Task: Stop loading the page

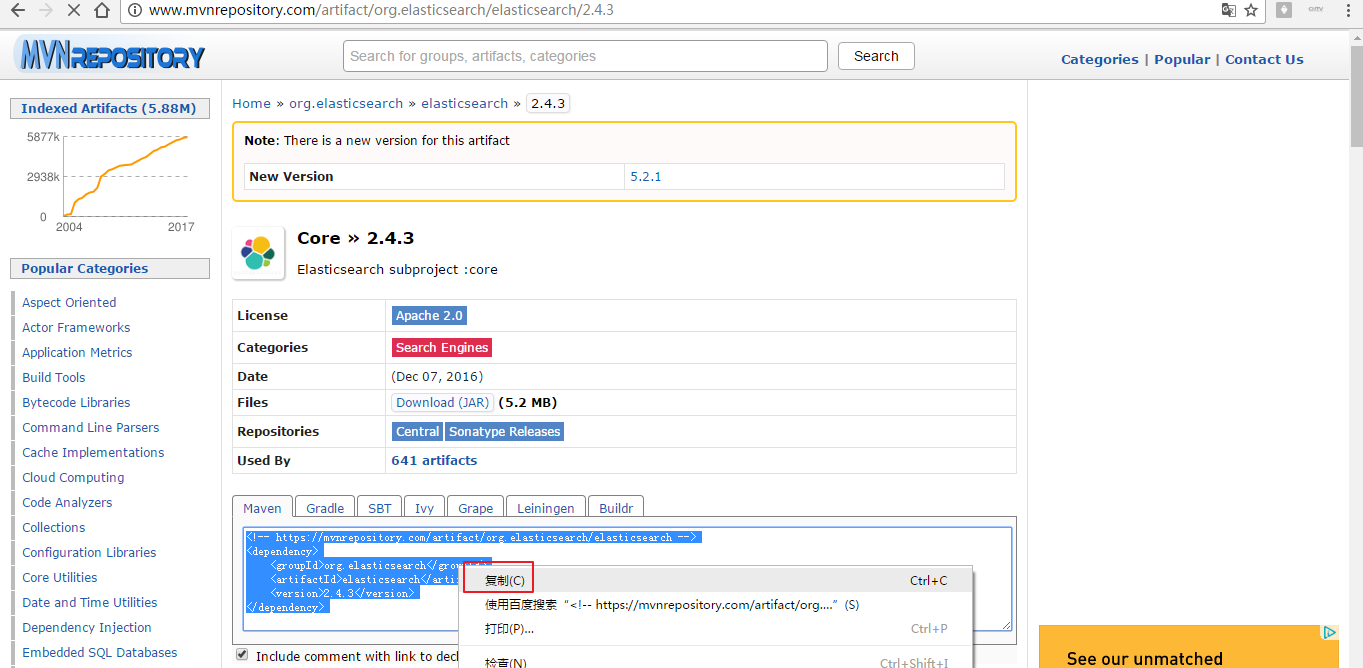Action: [75, 10]
